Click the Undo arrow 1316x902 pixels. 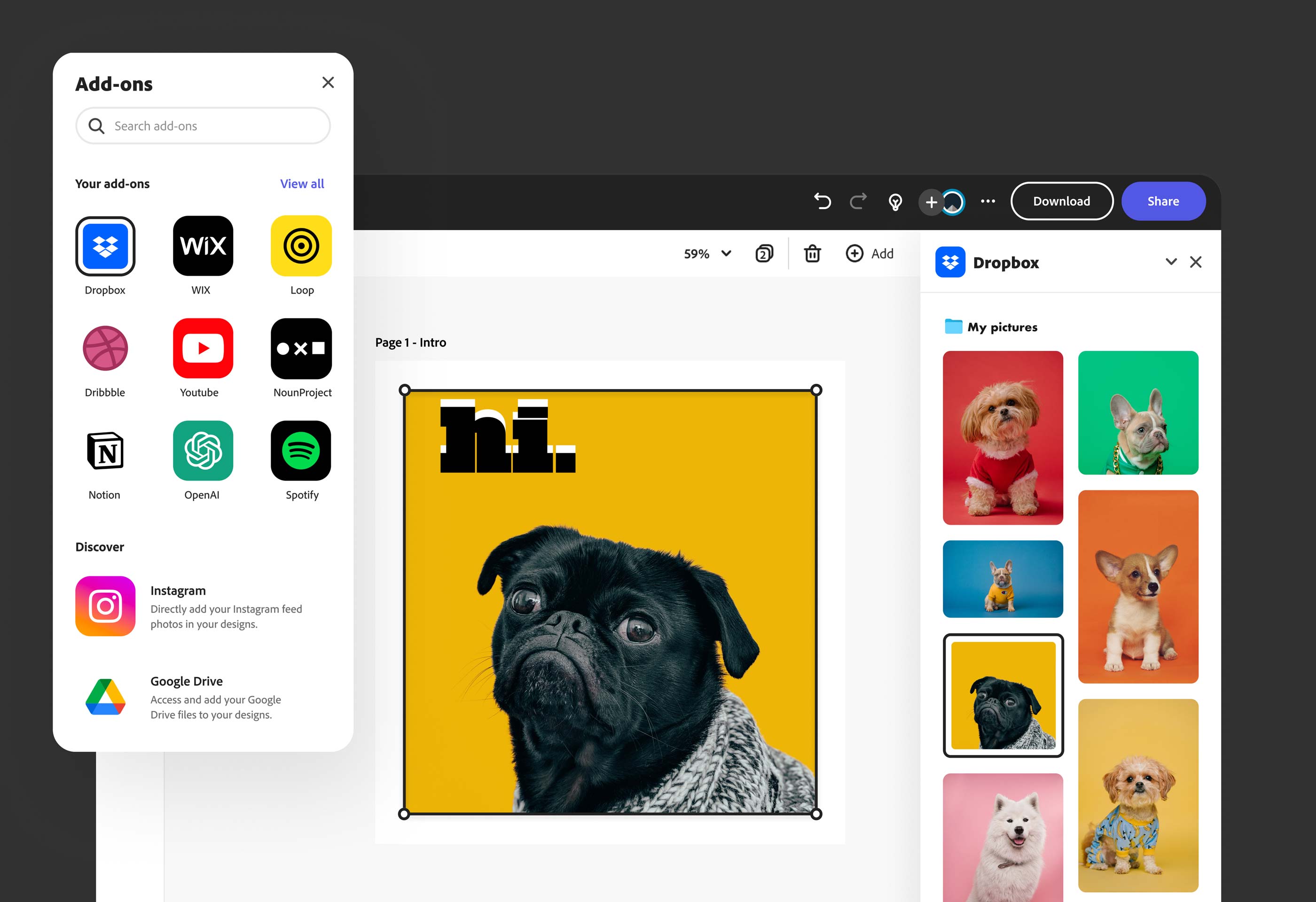(822, 201)
